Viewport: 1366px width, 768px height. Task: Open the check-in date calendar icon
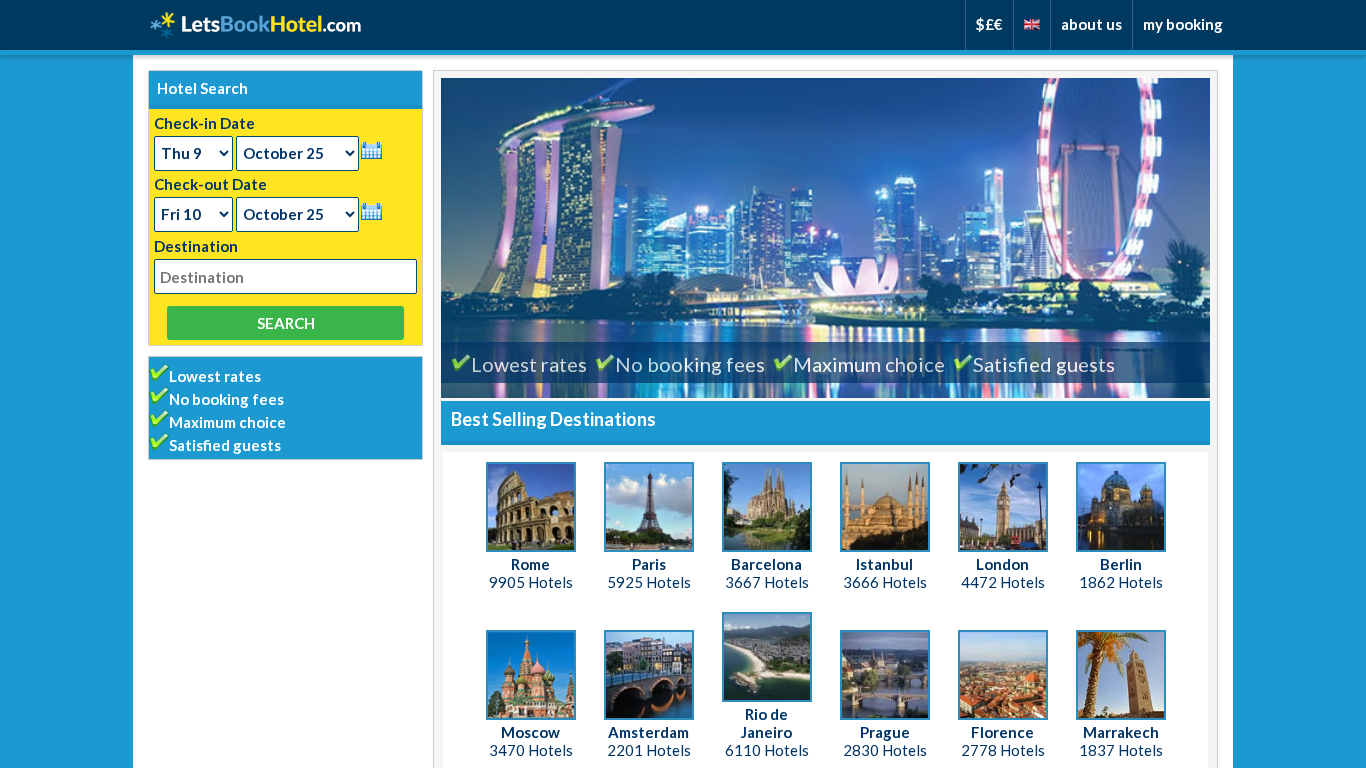tap(371, 151)
